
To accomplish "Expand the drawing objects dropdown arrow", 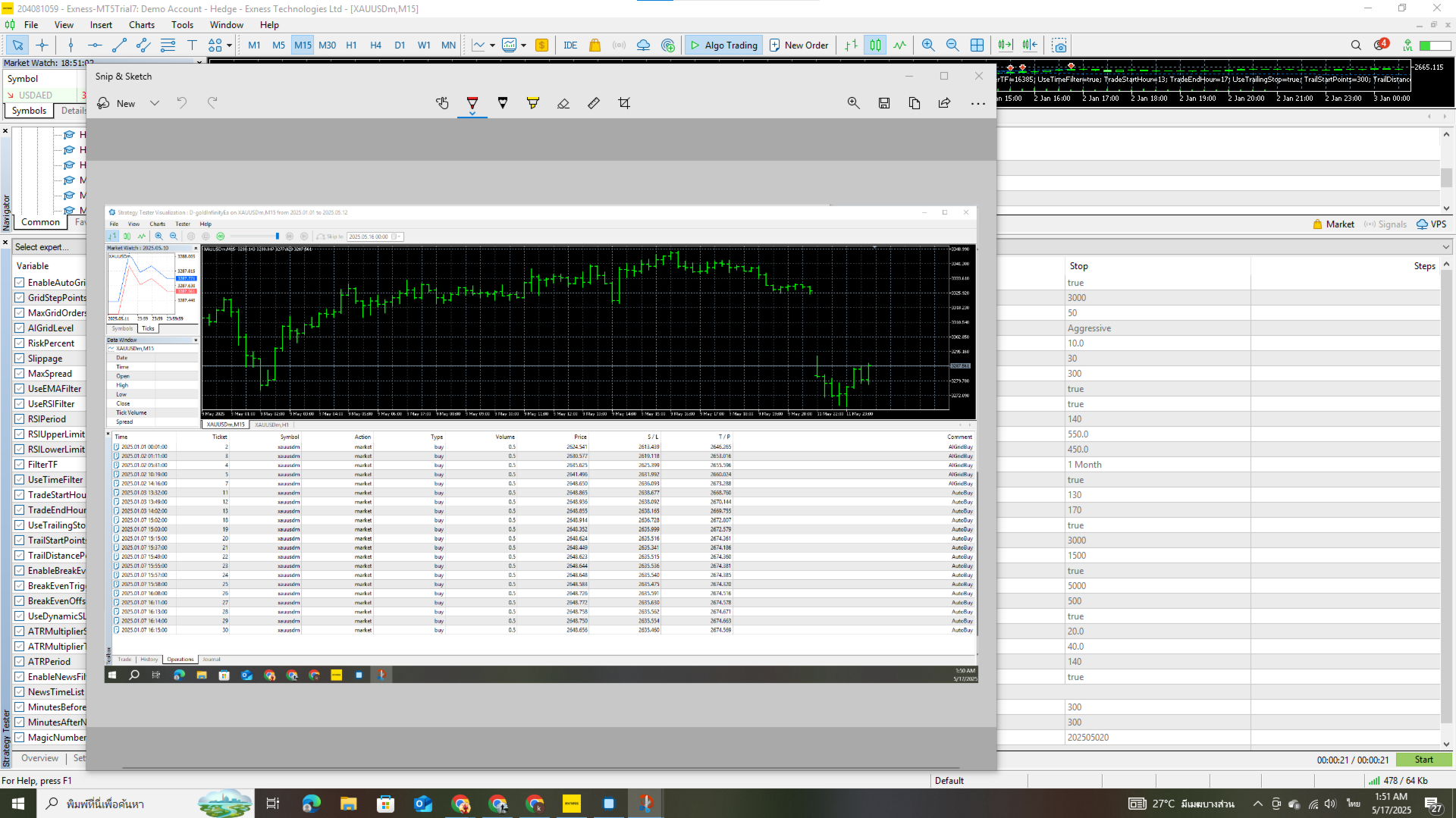I will (x=229, y=45).
